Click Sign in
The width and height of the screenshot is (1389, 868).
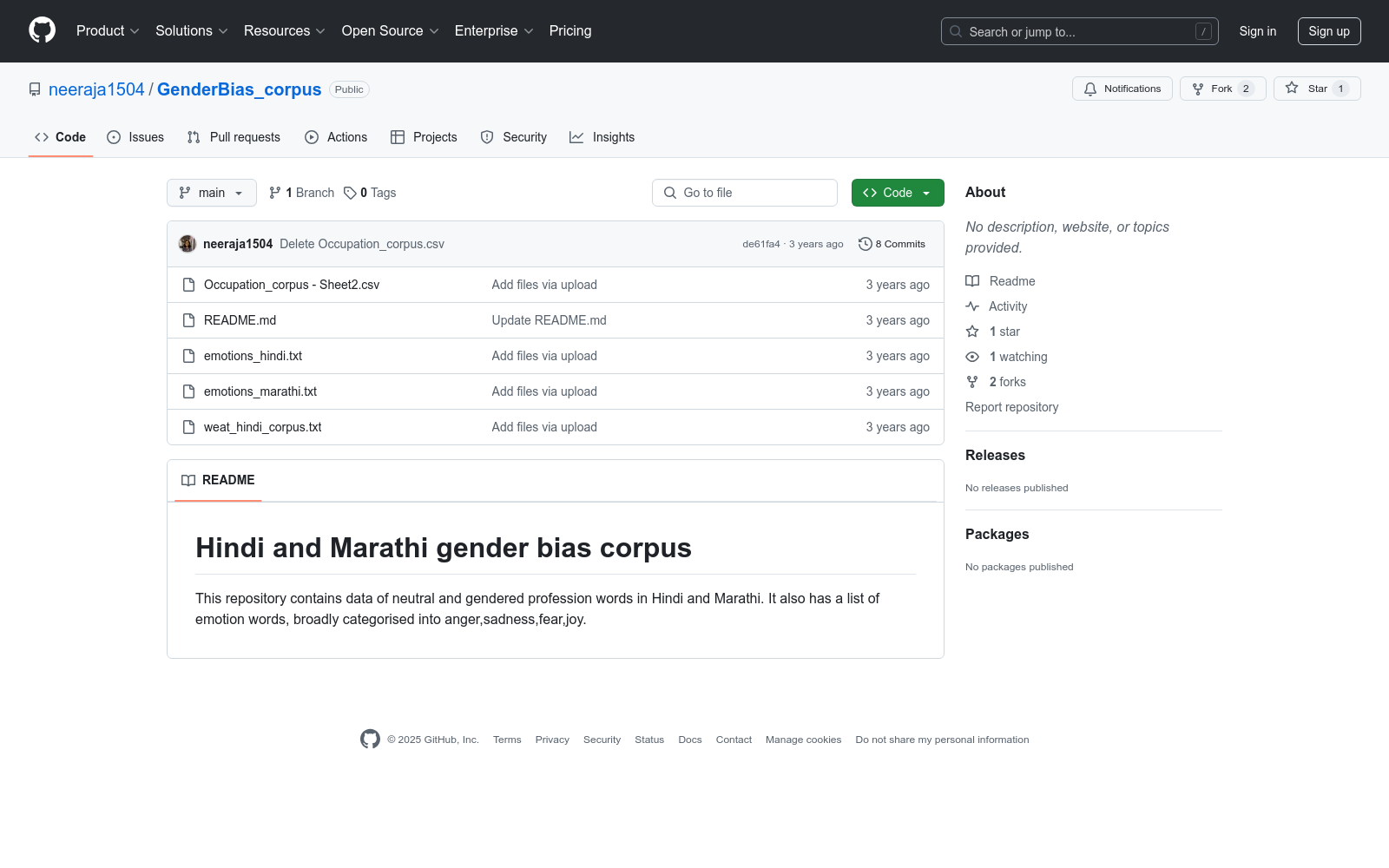click(1258, 31)
